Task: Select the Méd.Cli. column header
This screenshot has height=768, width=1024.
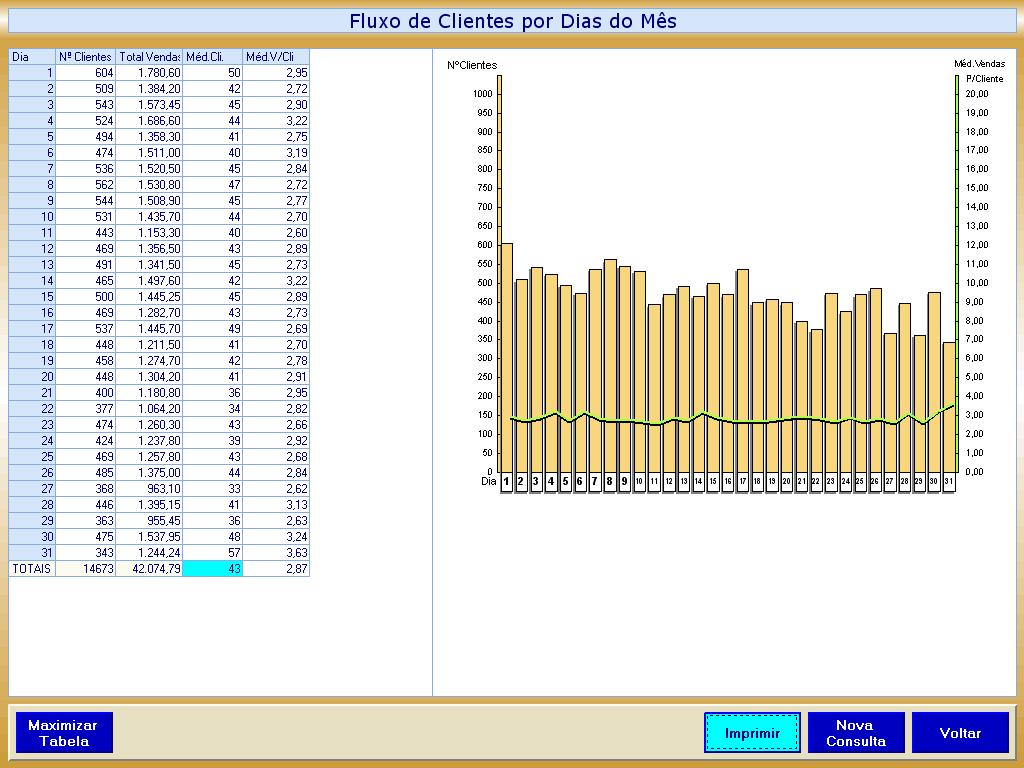Action: pyautogui.click(x=212, y=57)
